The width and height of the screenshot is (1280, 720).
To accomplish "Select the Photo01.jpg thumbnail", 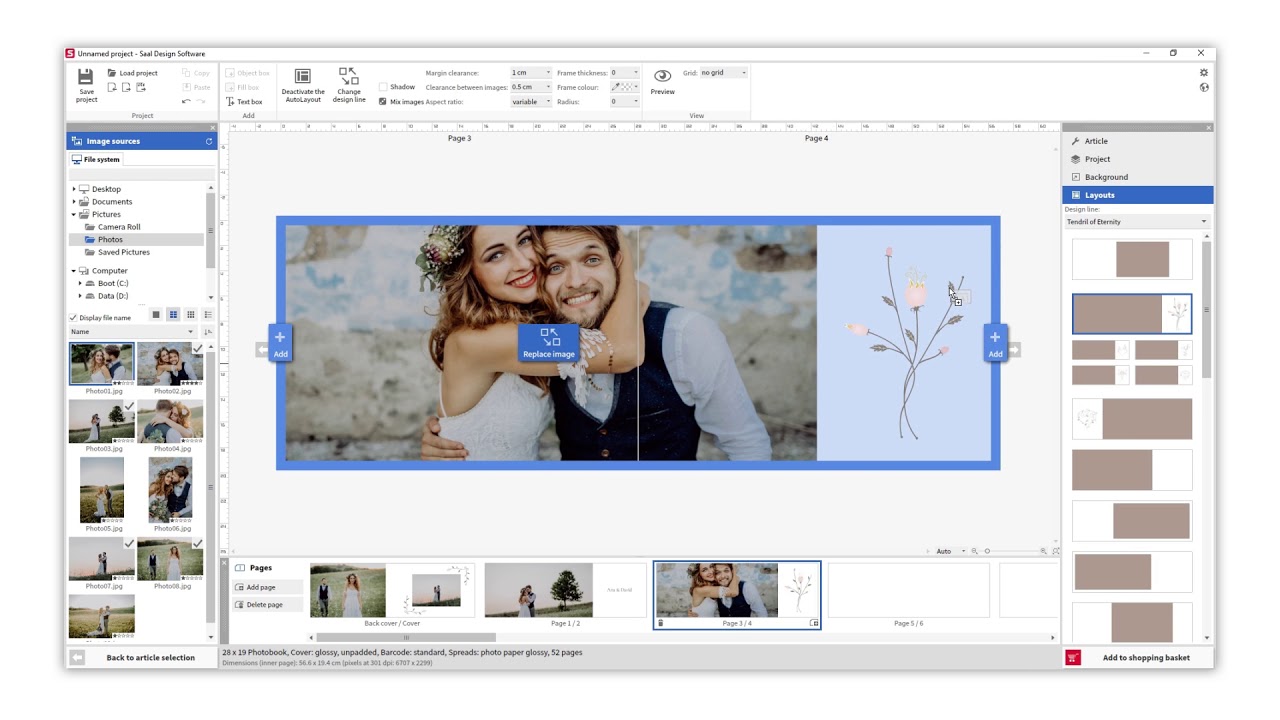I will coord(101,364).
